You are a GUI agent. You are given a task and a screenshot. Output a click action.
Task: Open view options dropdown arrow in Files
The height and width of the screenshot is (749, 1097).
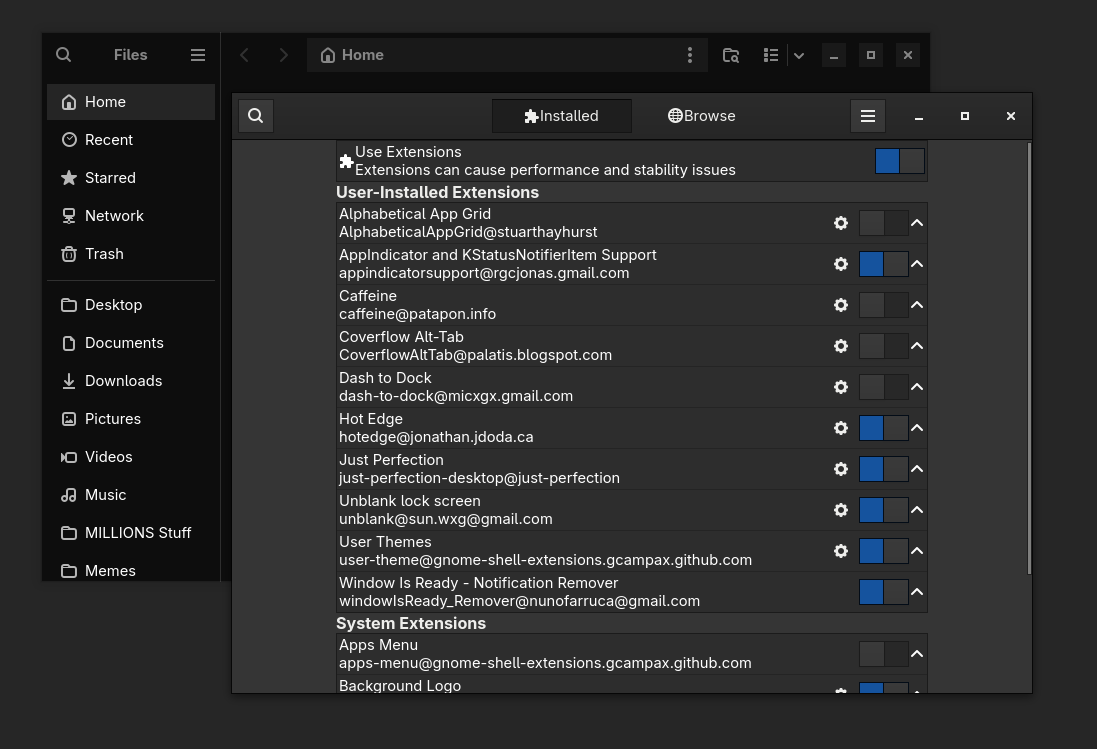tap(799, 55)
